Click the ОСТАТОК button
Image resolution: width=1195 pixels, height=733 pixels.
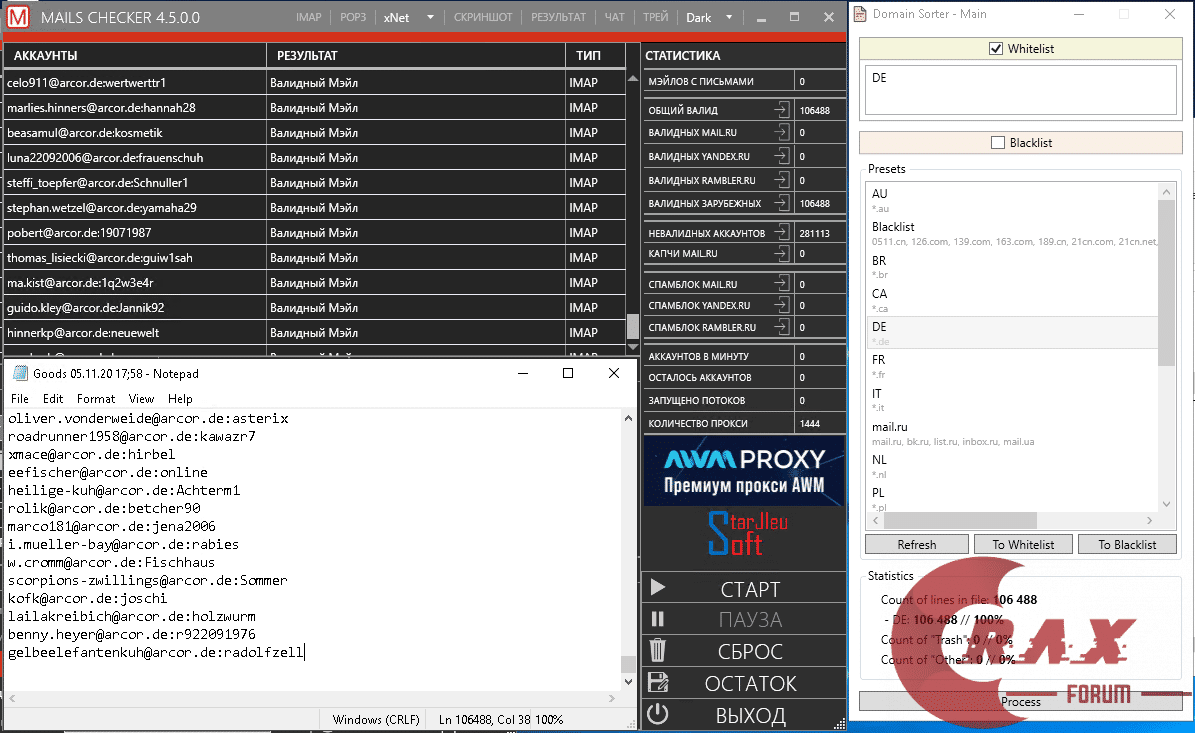tap(744, 683)
